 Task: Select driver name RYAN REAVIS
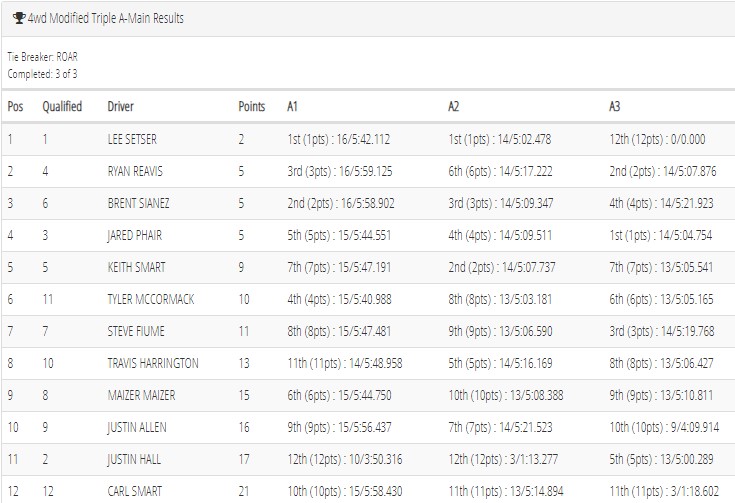(135, 171)
